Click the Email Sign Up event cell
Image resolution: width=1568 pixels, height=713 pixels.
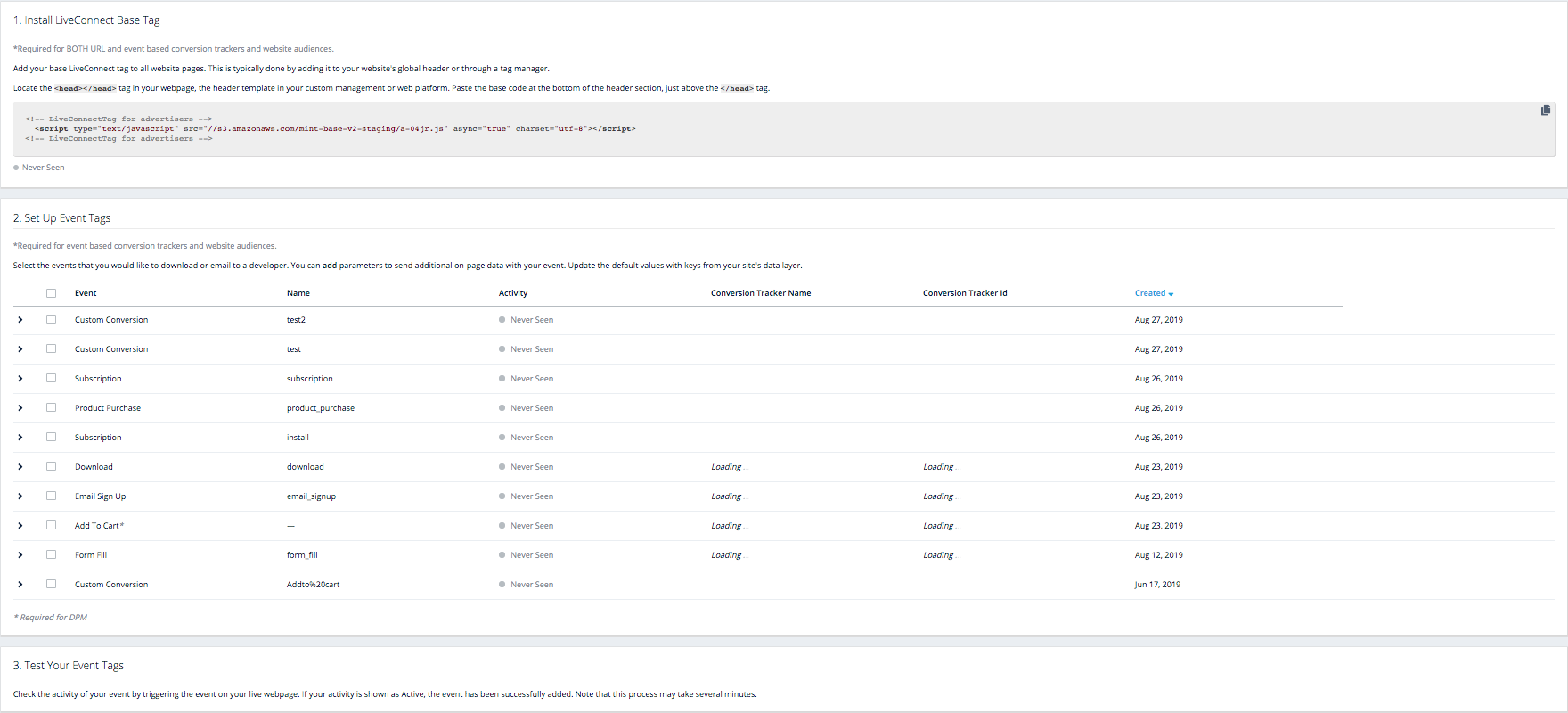click(101, 496)
